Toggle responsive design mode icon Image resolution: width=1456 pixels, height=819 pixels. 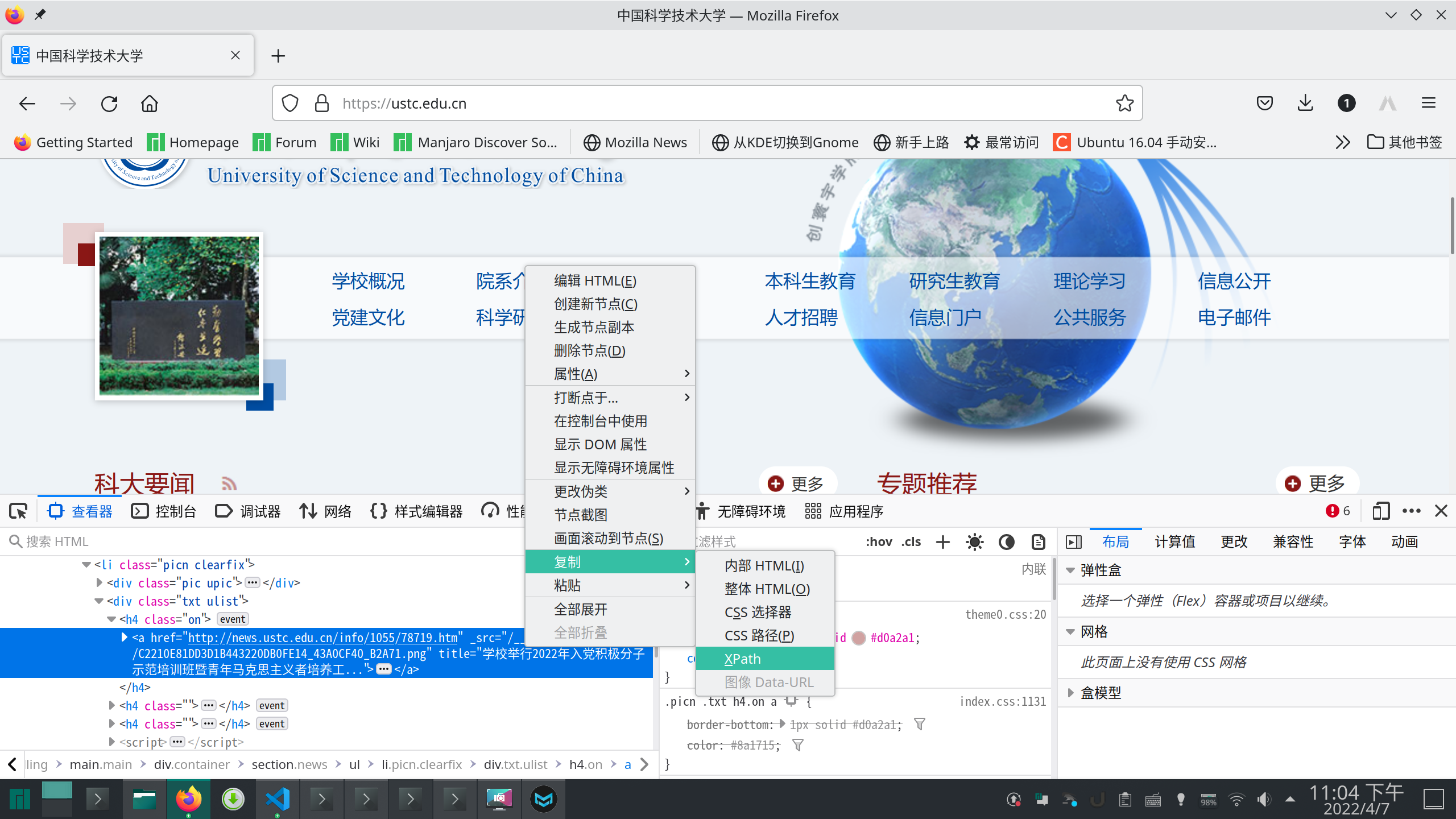[x=1381, y=511]
